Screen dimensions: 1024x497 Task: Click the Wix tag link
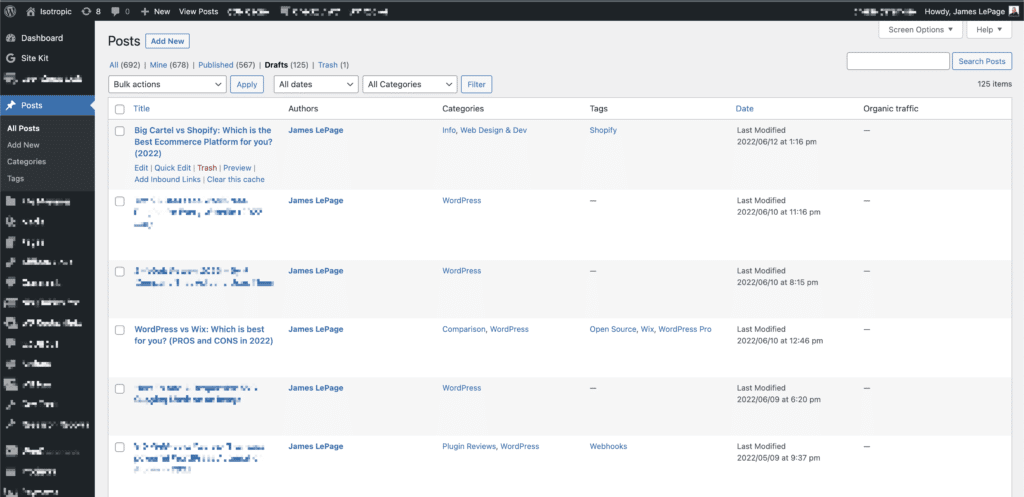[647, 330]
